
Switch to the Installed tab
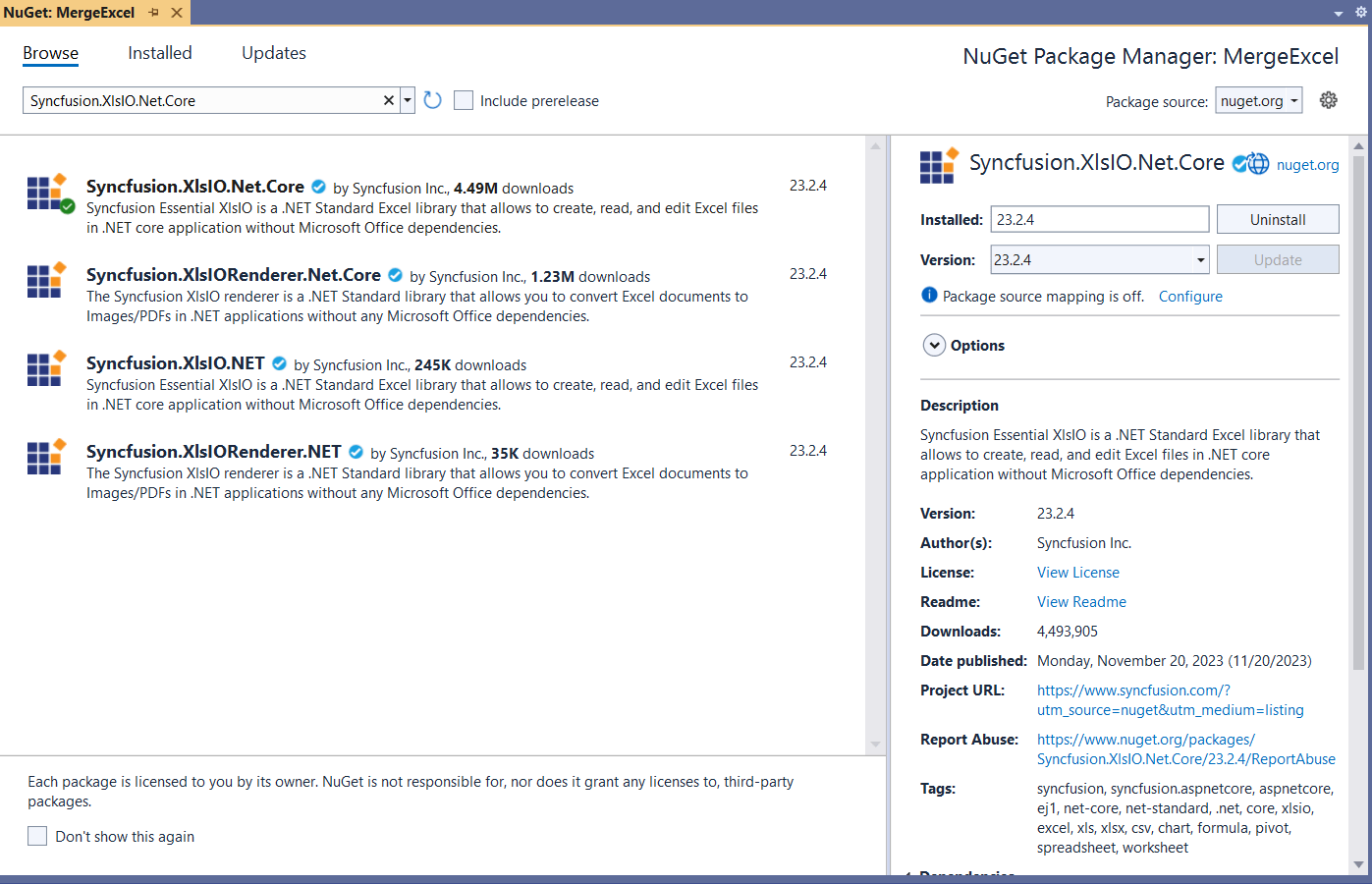pyautogui.click(x=160, y=53)
